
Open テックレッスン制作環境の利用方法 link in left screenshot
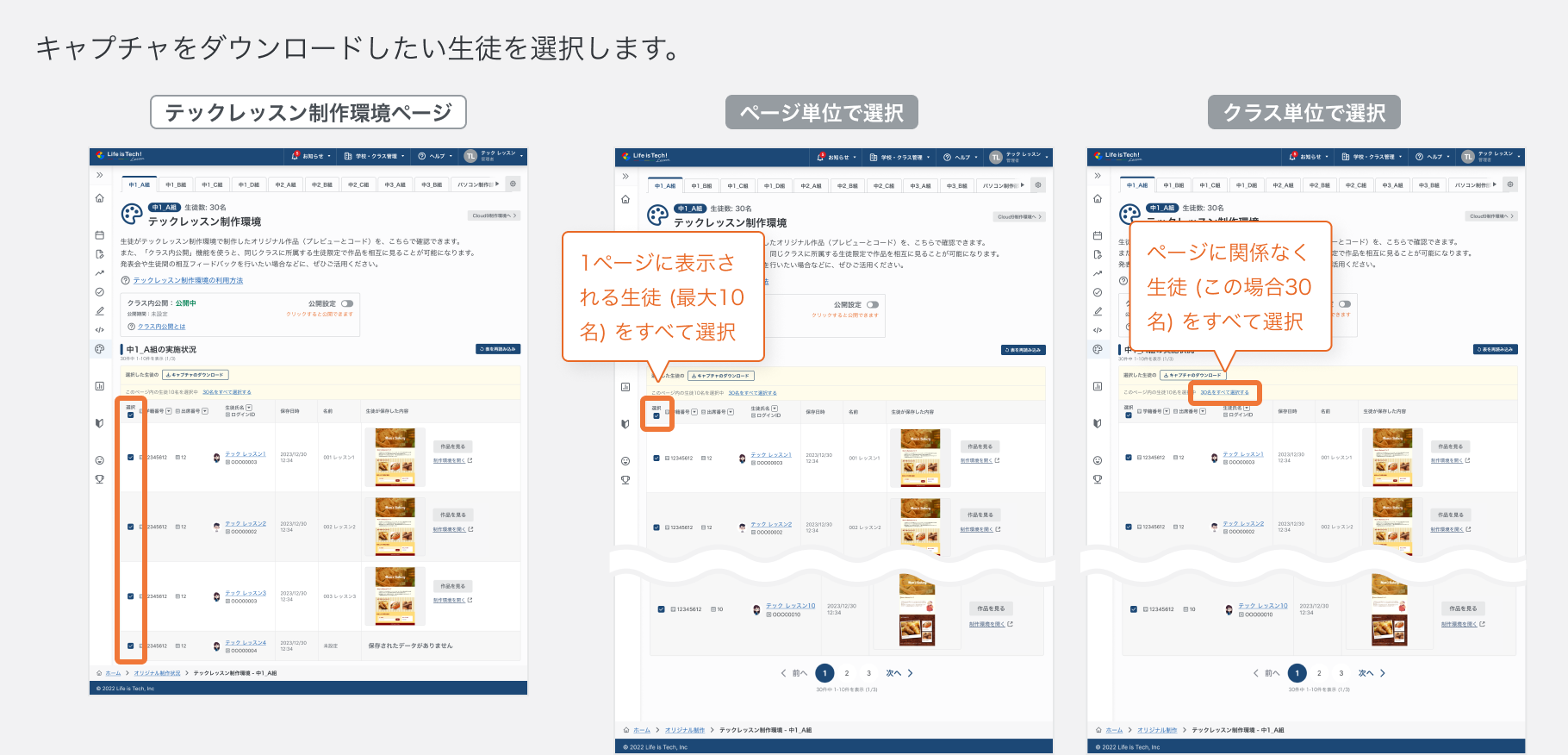point(188,280)
